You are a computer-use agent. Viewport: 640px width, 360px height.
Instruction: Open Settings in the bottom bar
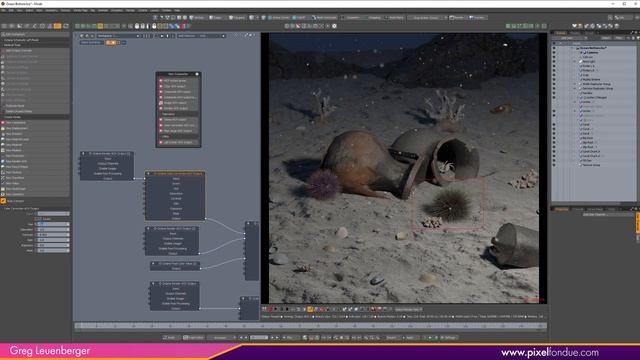point(448,338)
